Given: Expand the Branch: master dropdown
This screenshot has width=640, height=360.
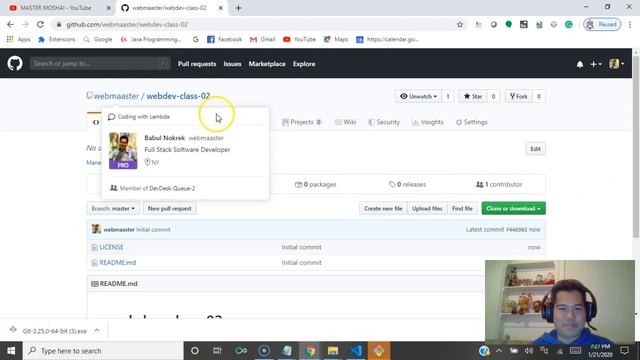Looking at the screenshot, I should (113, 209).
